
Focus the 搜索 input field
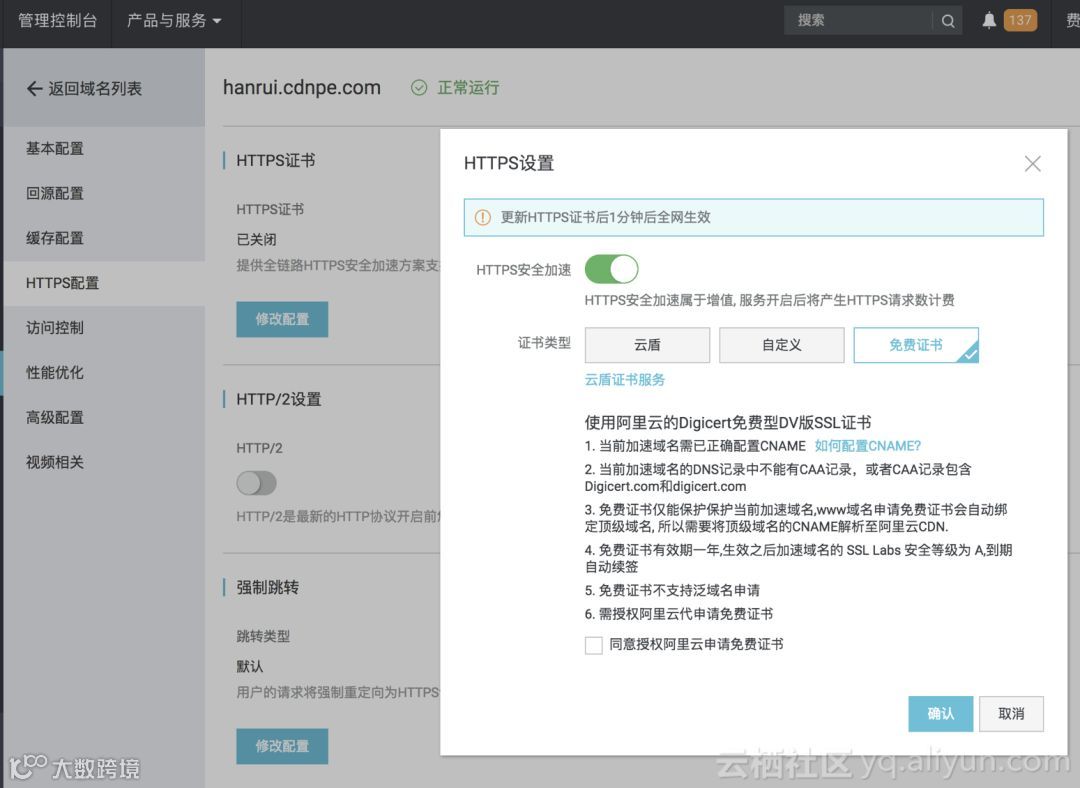858,21
